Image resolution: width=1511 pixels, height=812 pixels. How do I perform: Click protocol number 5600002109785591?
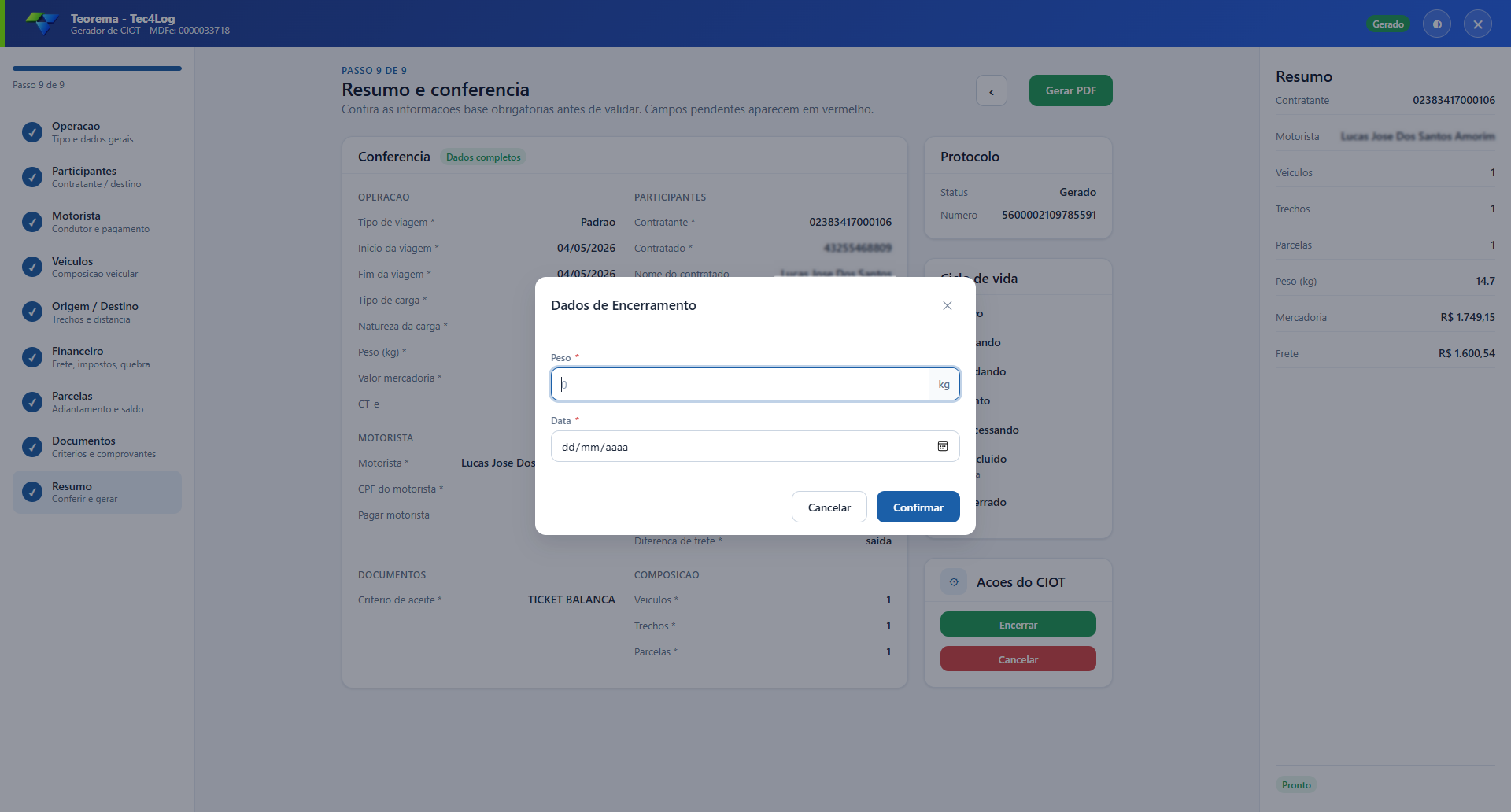pos(1049,215)
